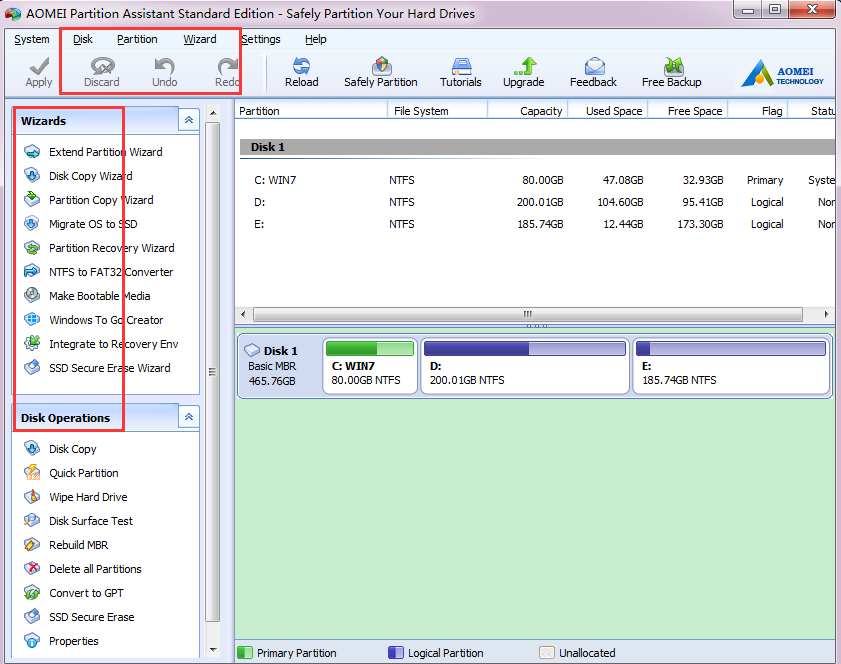Open the Settings menu
The height and width of the screenshot is (664, 841).
(261, 39)
